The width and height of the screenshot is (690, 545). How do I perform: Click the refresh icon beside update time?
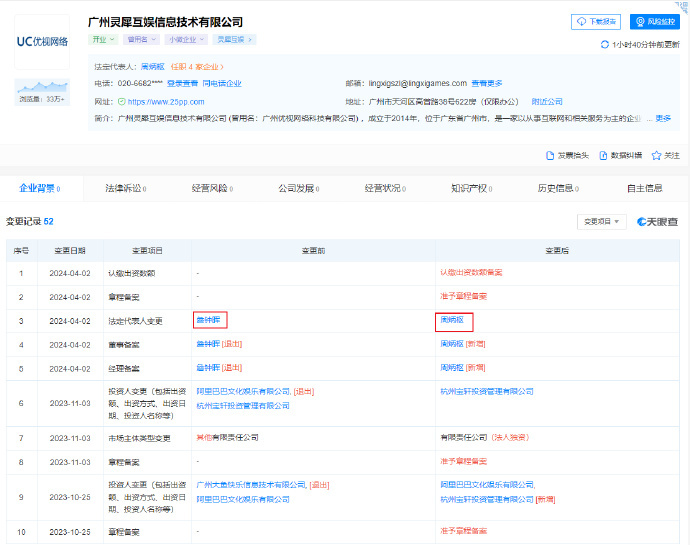(x=605, y=44)
